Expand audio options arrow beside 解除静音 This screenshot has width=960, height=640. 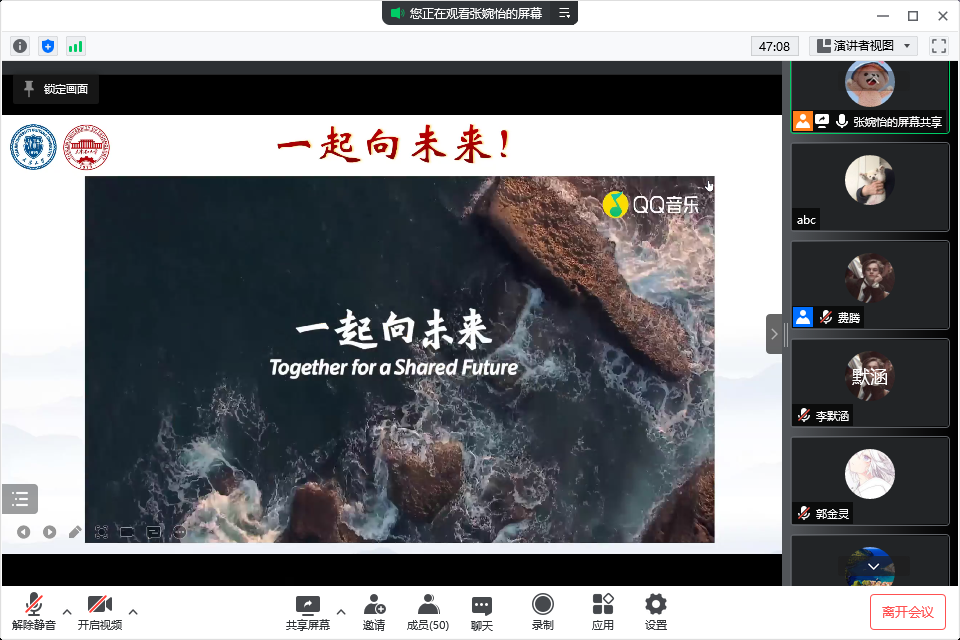tap(67, 611)
